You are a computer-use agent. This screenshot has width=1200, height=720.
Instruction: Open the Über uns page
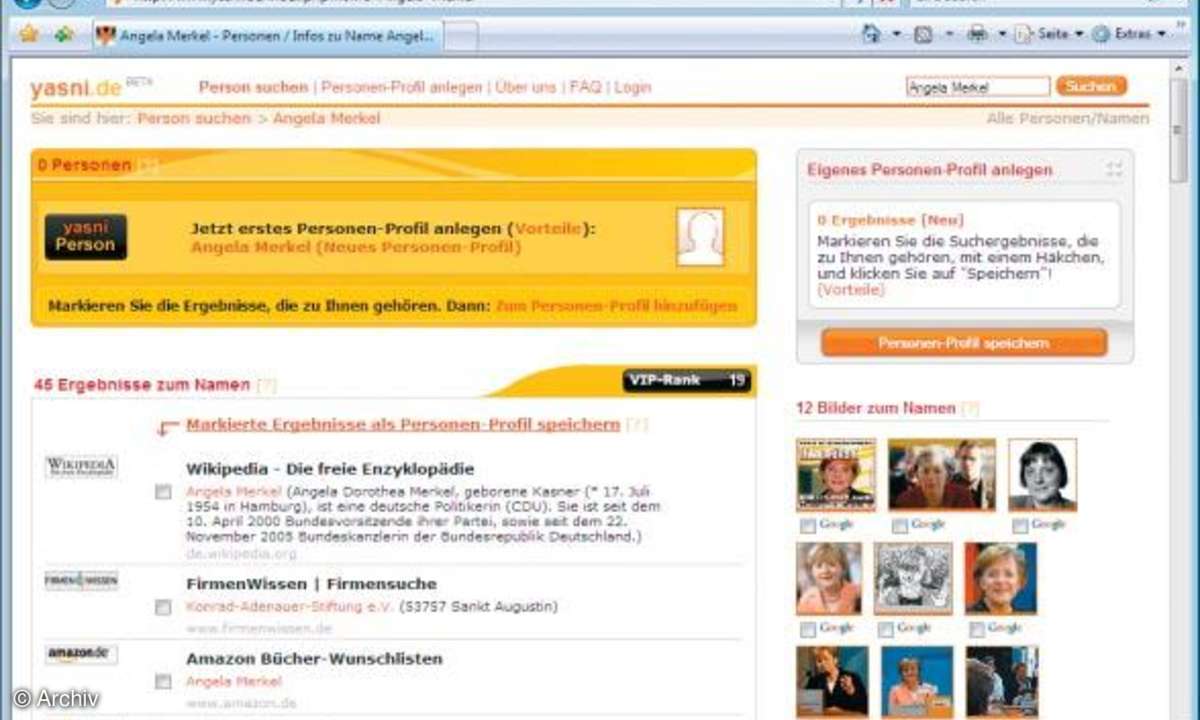click(525, 87)
